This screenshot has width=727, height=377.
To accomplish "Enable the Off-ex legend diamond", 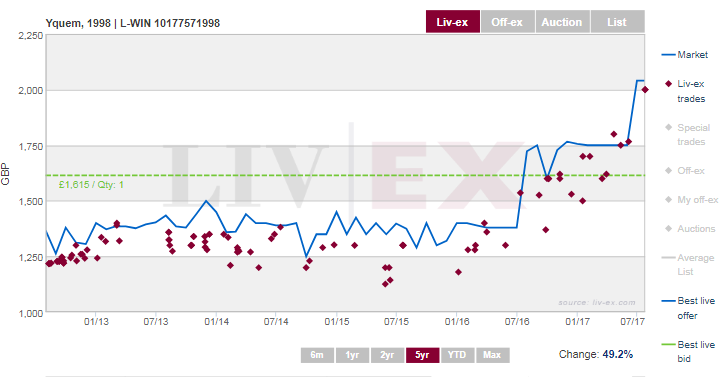I will pos(668,171).
